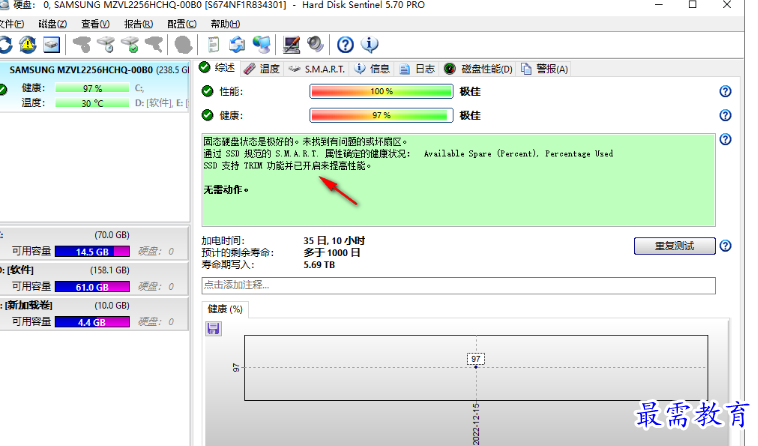Image resolution: width=758 pixels, height=446 pixels.
Task: Click the help icon next to 重复测试
Action: coord(725,245)
